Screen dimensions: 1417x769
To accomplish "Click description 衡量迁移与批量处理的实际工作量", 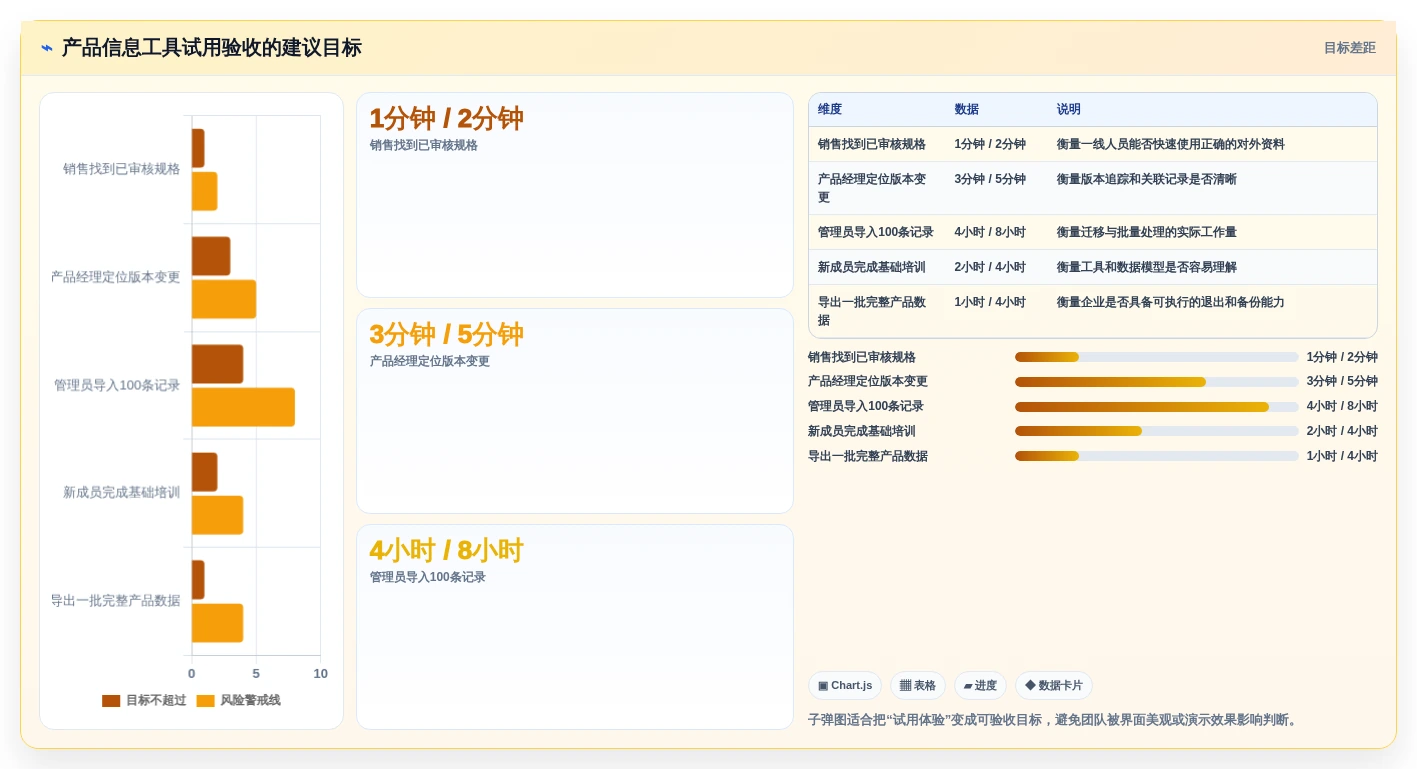I will (1147, 232).
